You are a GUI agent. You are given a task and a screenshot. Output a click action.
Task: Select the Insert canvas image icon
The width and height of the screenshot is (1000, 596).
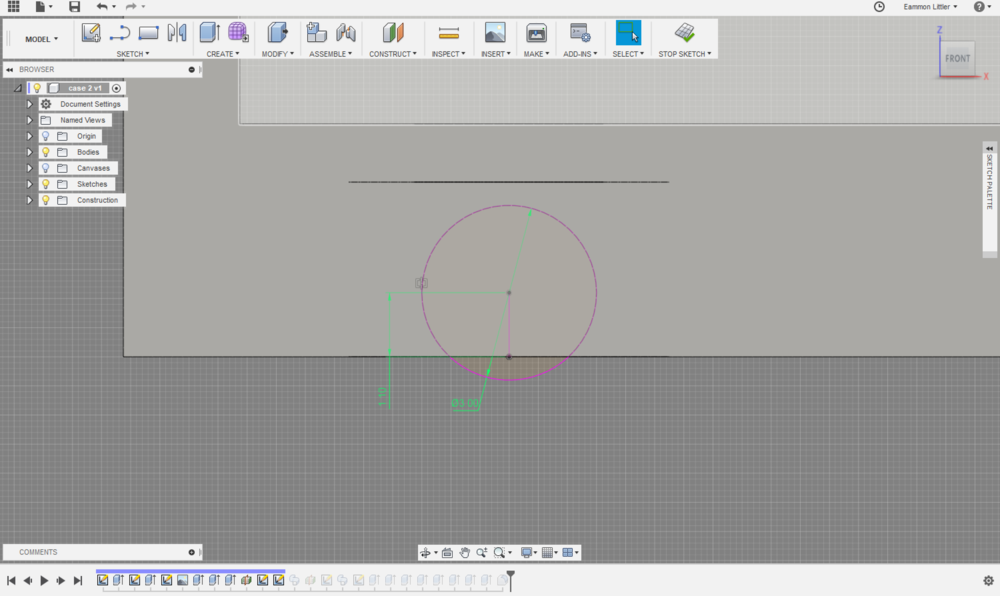495,33
